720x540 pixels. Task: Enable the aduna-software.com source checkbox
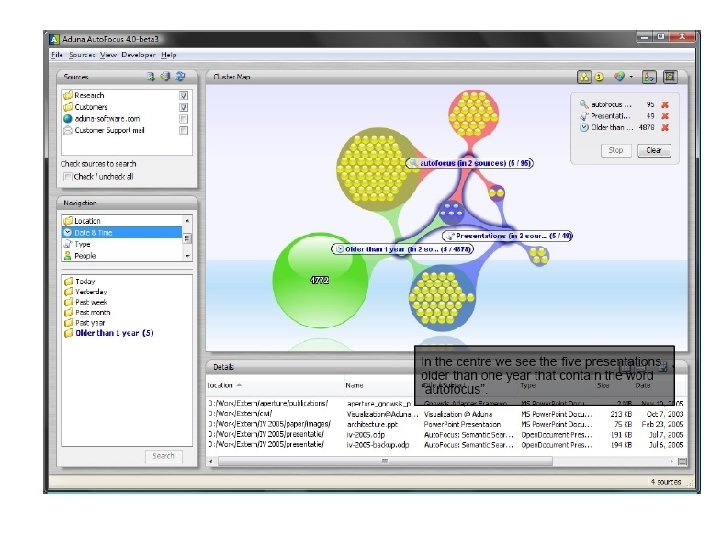pos(184,119)
